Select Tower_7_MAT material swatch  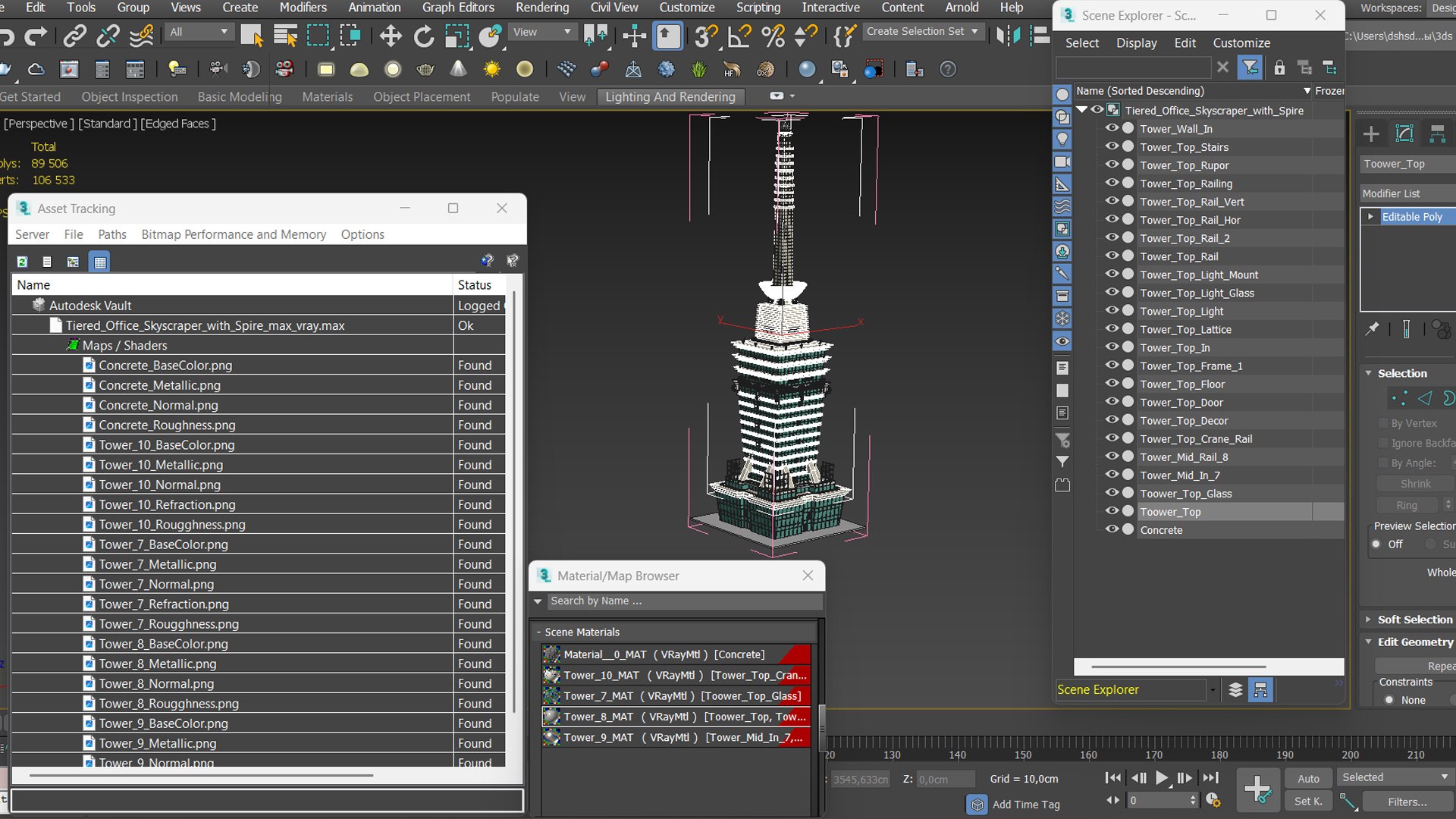[x=551, y=695]
